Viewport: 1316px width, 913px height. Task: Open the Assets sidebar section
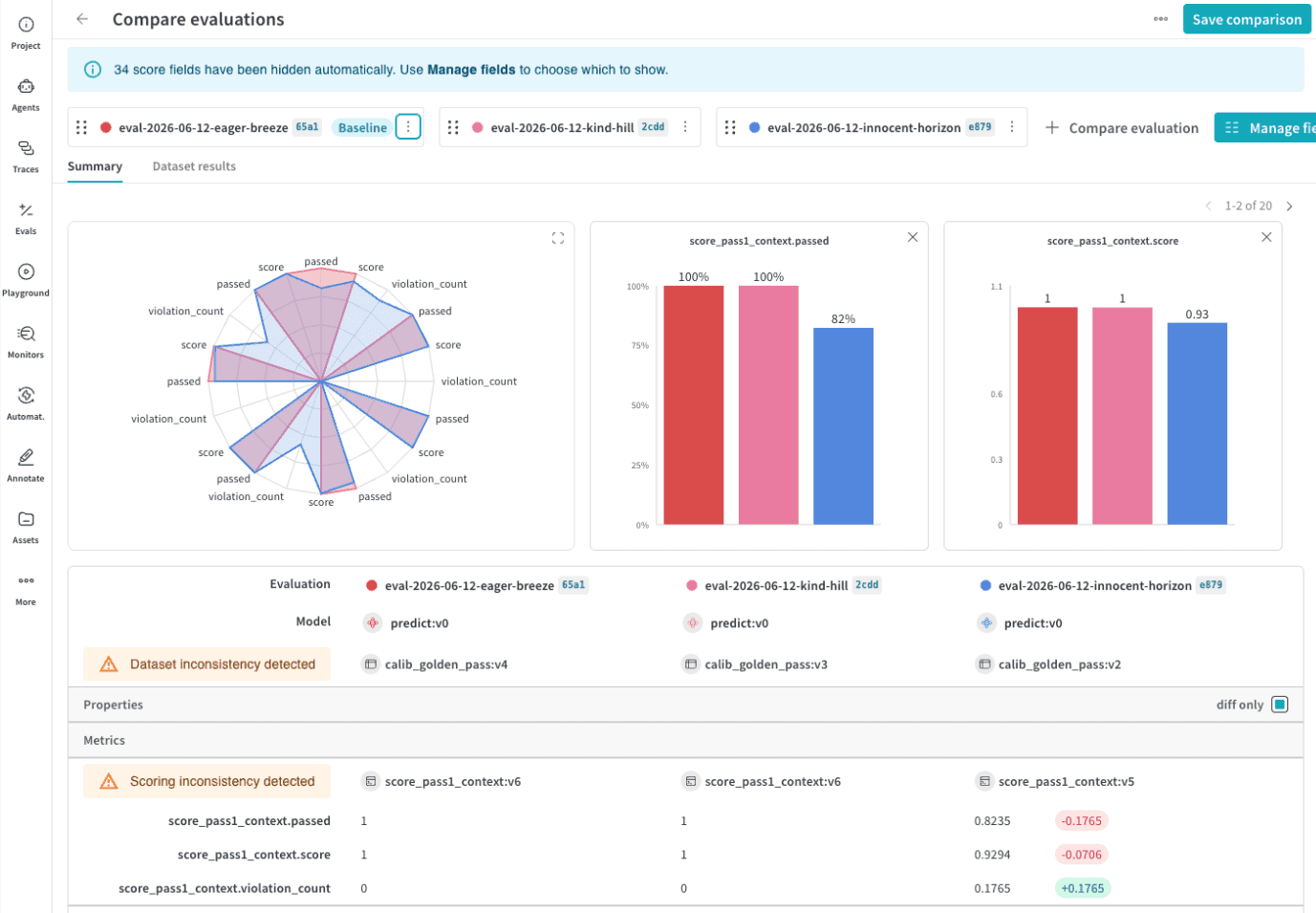coord(26,528)
